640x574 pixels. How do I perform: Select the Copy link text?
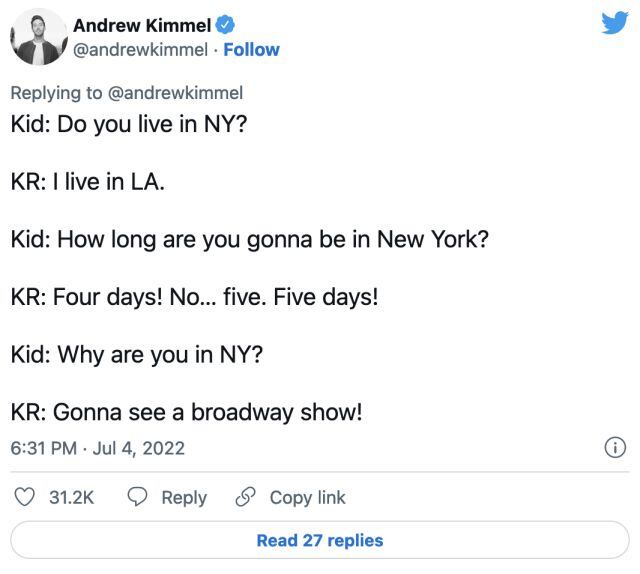[x=308, y=497]
